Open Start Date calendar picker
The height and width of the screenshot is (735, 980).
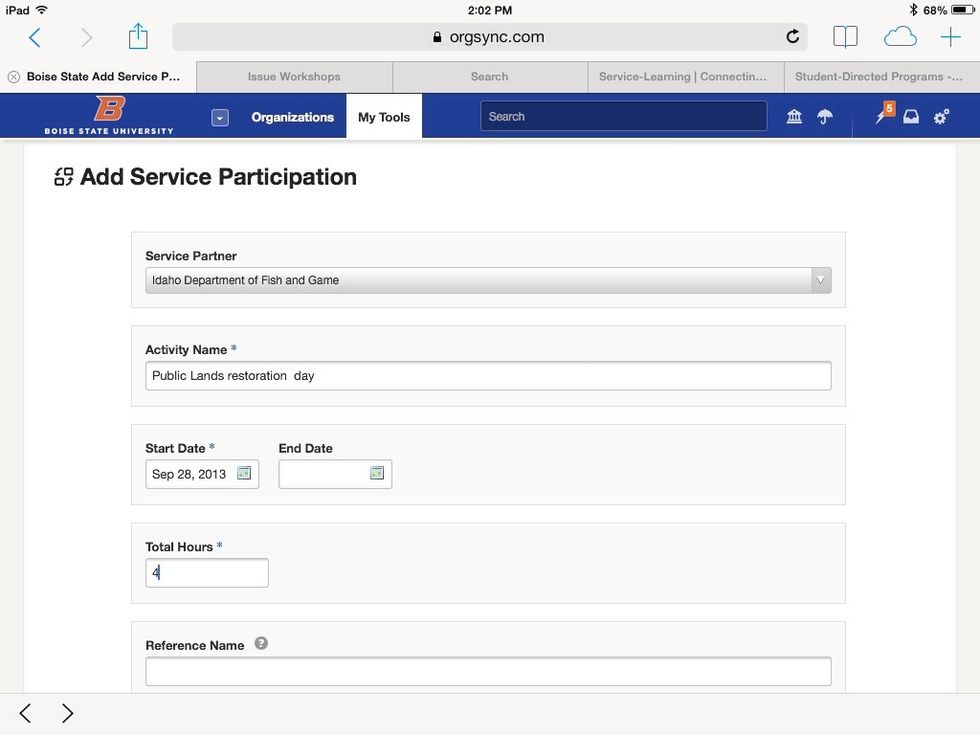[x=244, y=474]
